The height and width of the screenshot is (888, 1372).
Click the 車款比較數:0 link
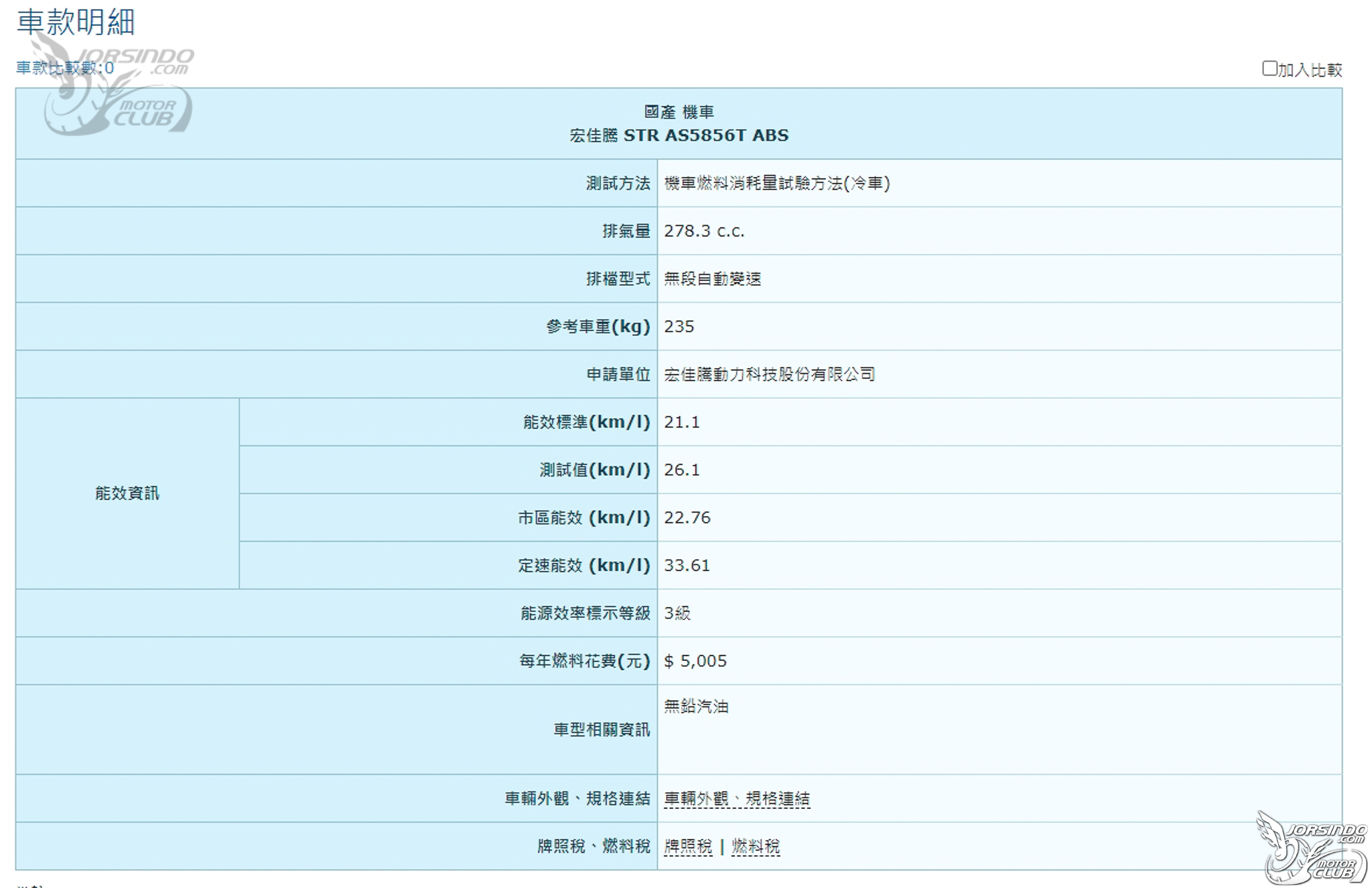tap(65, 68)
